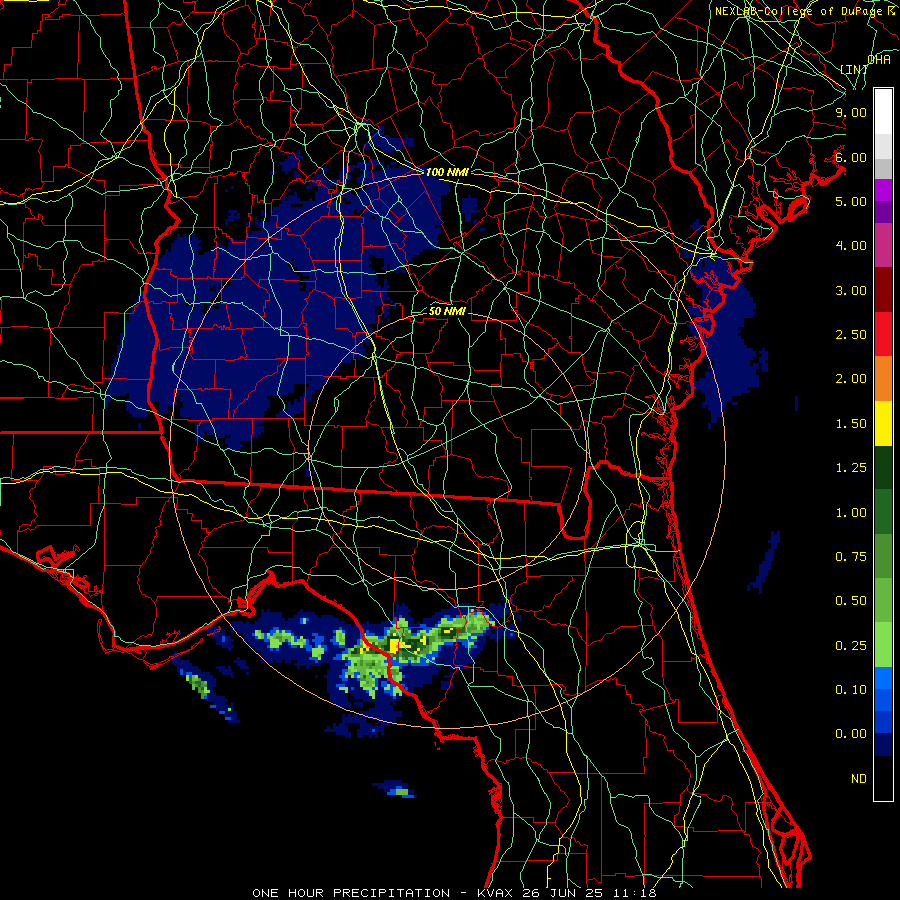Click the 100 NMI range ring label
Viewport: 900px width, 900px height.
coord(447,172)
